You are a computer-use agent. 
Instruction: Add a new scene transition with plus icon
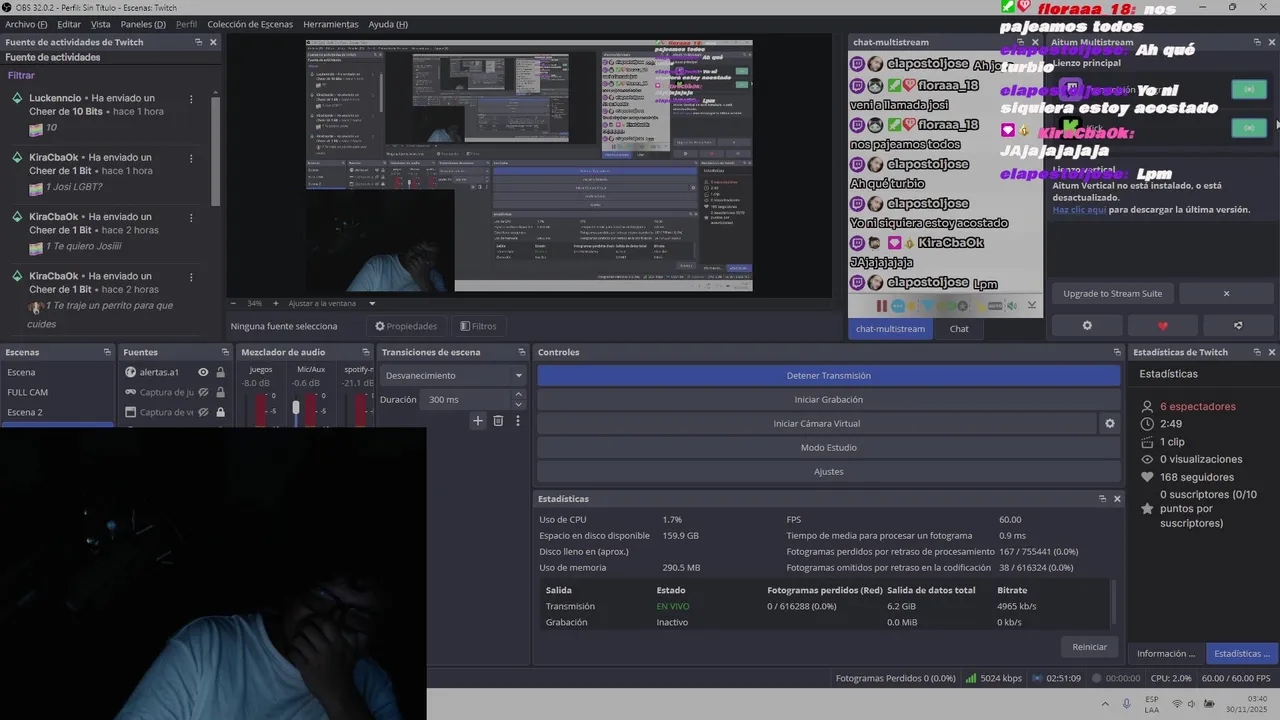478,421
